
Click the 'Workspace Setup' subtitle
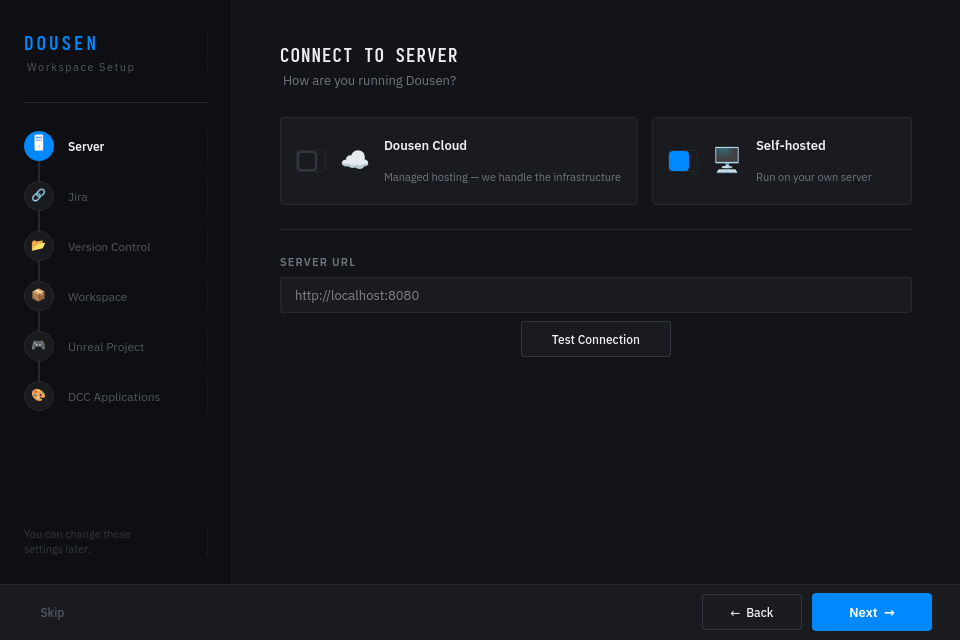coord(80,67)
